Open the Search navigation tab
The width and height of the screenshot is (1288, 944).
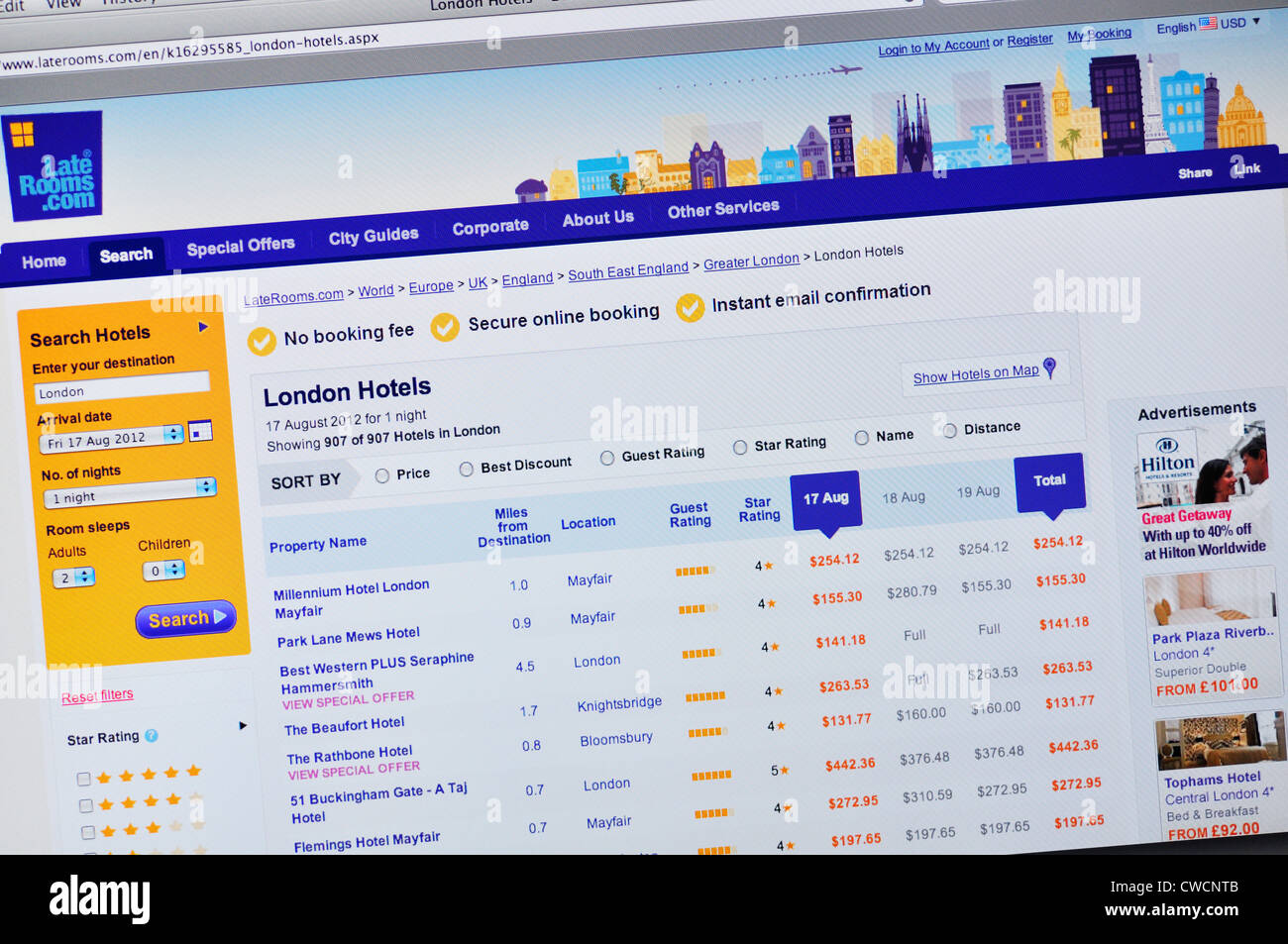pyautogui.click(x=127, y=255)
